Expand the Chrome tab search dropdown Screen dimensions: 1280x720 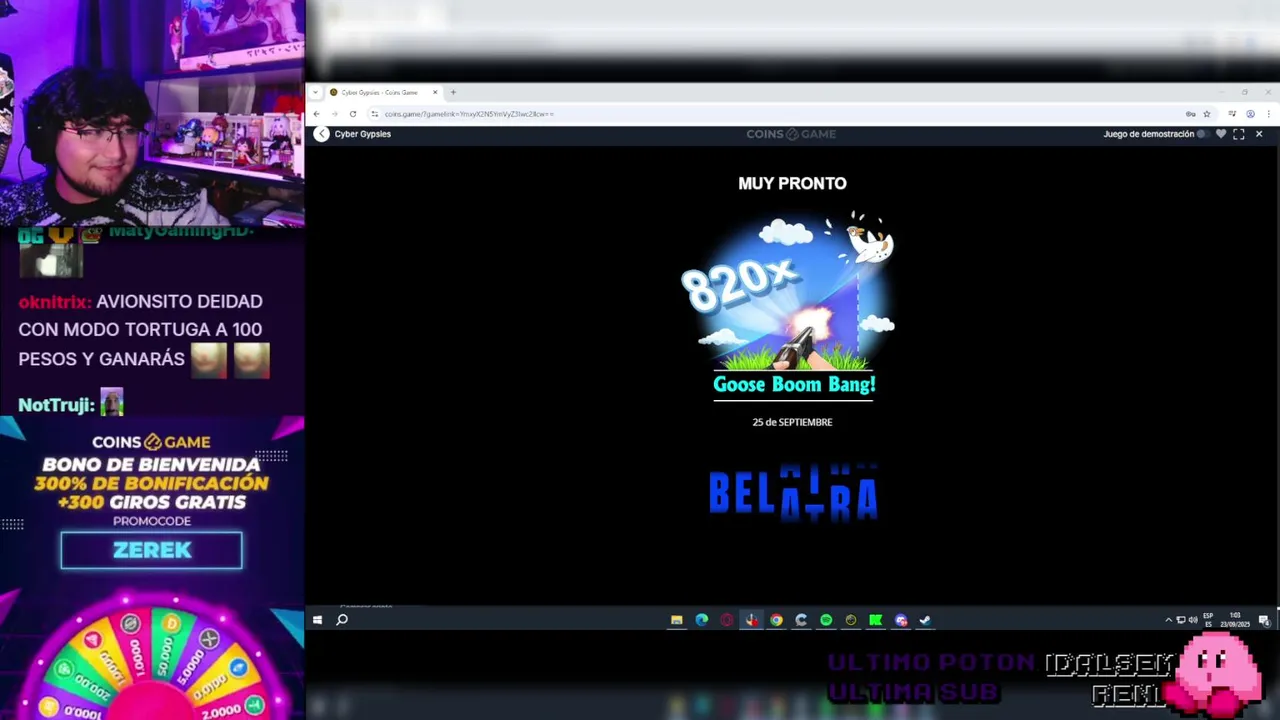[316, 92]
